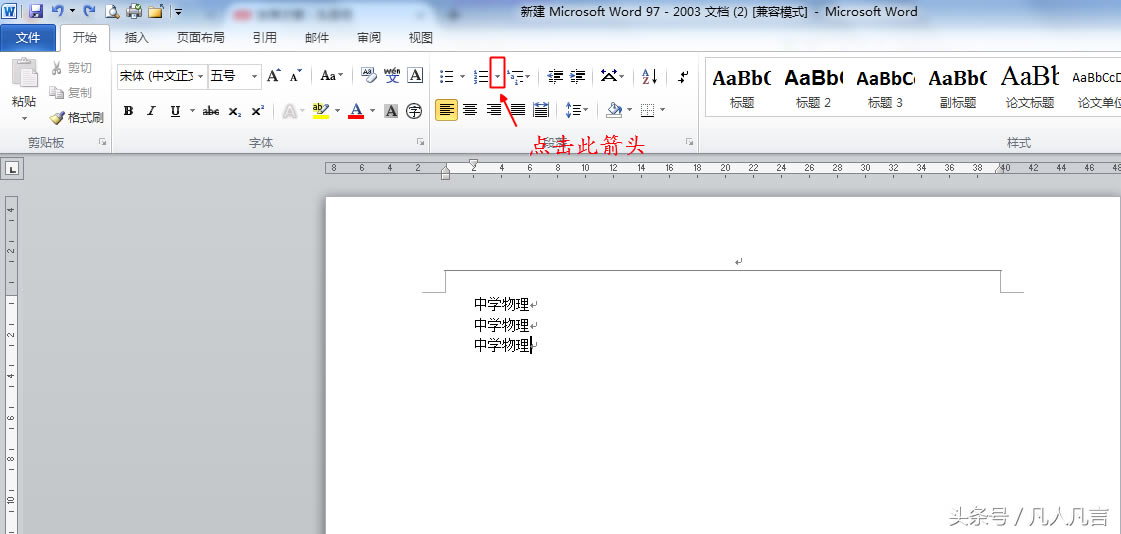The width and height of the screenshot is (1121, 534).
Task: Expand the font name 宋体 dropdown
Action: [201, 76]
